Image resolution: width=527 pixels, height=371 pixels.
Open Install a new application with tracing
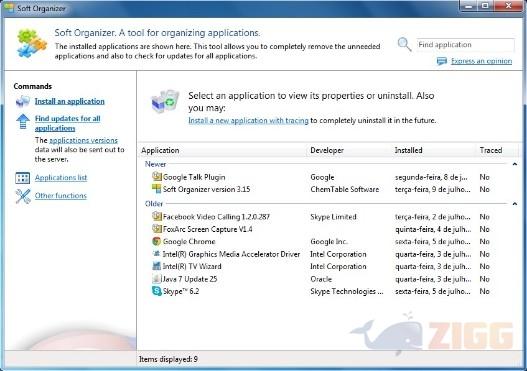pos(248,121)
